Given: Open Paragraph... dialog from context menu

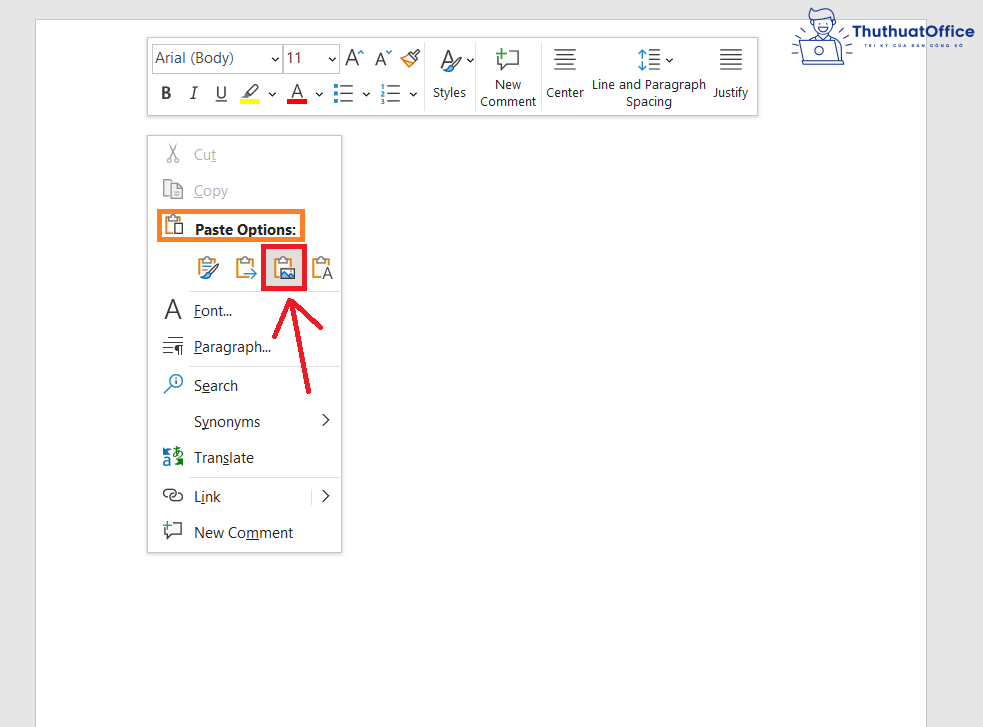Looking at the screenshot, I should 244,347.
